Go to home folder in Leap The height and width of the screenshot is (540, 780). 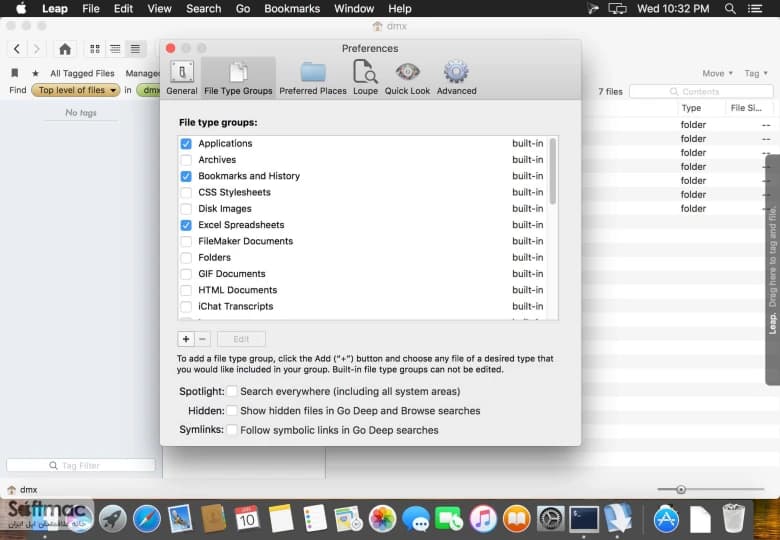point(65,49)
